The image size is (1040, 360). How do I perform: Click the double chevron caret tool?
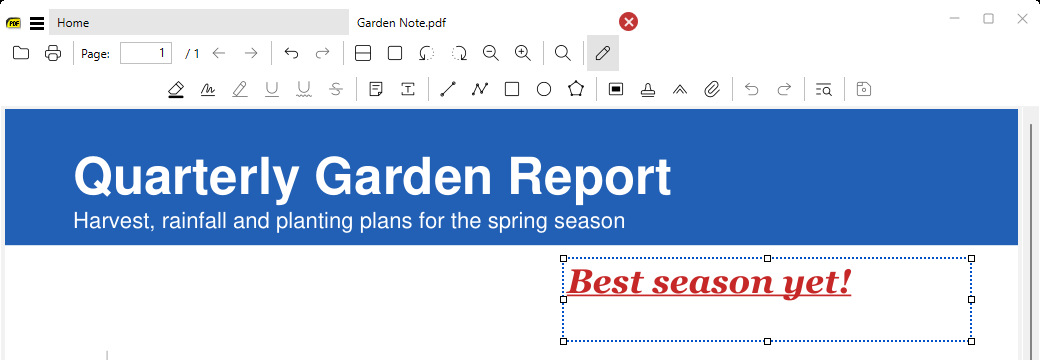680,90
